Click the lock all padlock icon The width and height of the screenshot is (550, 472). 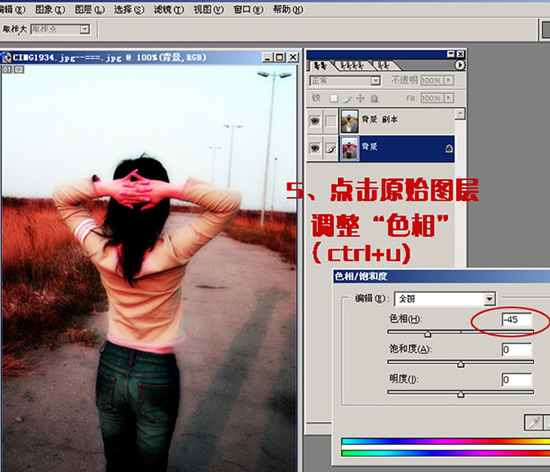tap(374, 99)
